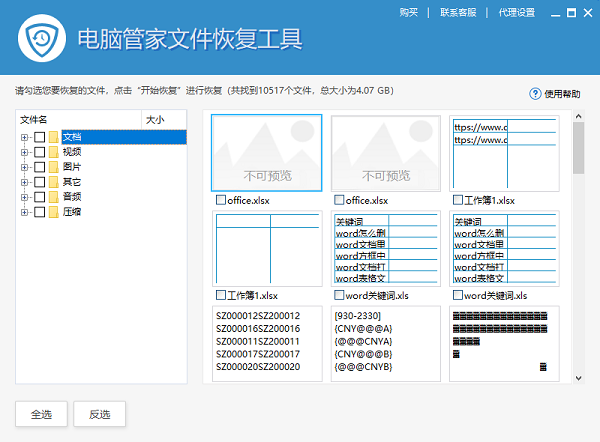Tick checkbox of first office.xlsx file
Image resolution: width=600 pixels, height=442 pixels.
[221, 200]
